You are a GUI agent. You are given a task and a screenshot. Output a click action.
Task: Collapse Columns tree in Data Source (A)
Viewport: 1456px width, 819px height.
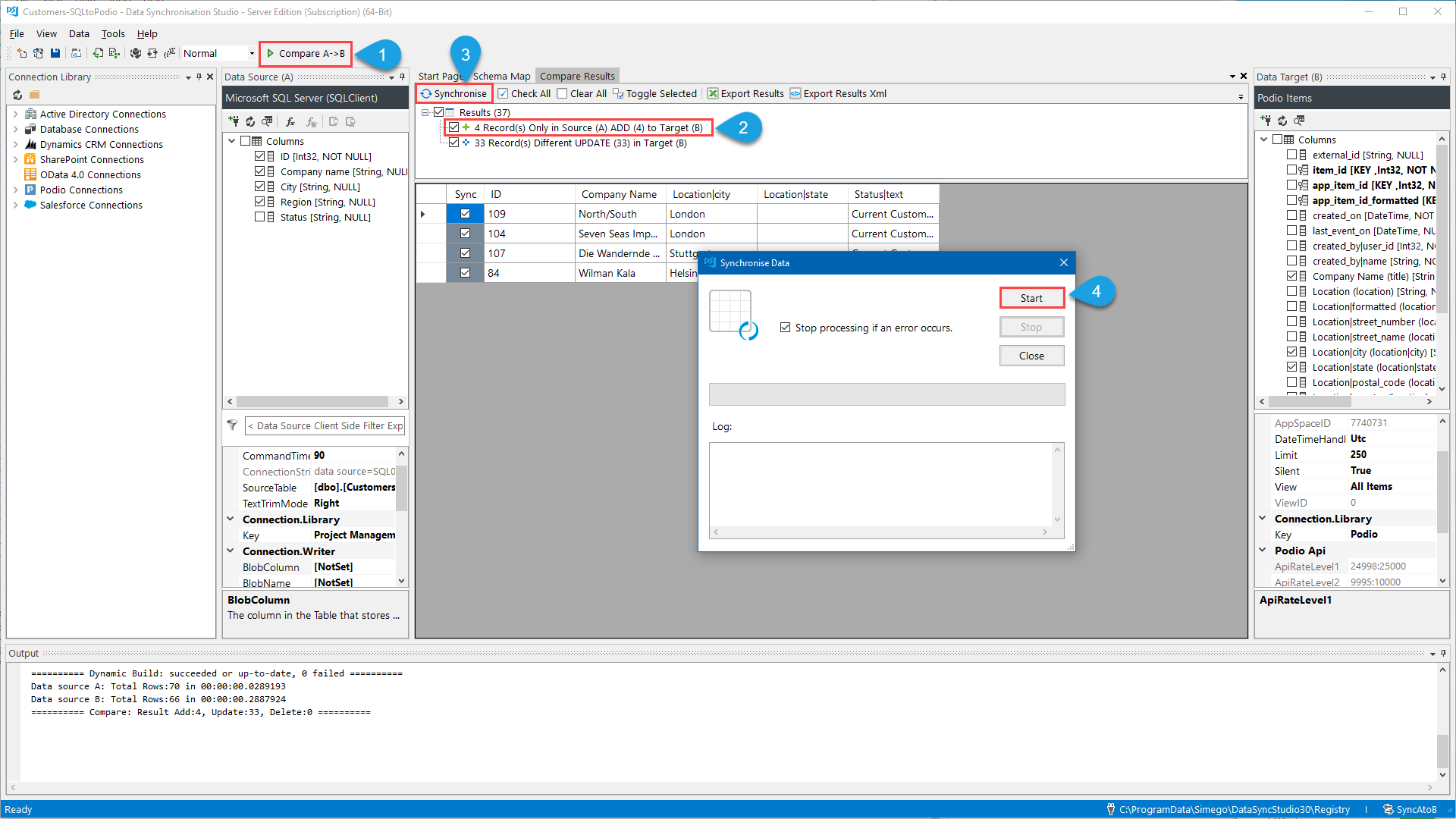point(232,141)
